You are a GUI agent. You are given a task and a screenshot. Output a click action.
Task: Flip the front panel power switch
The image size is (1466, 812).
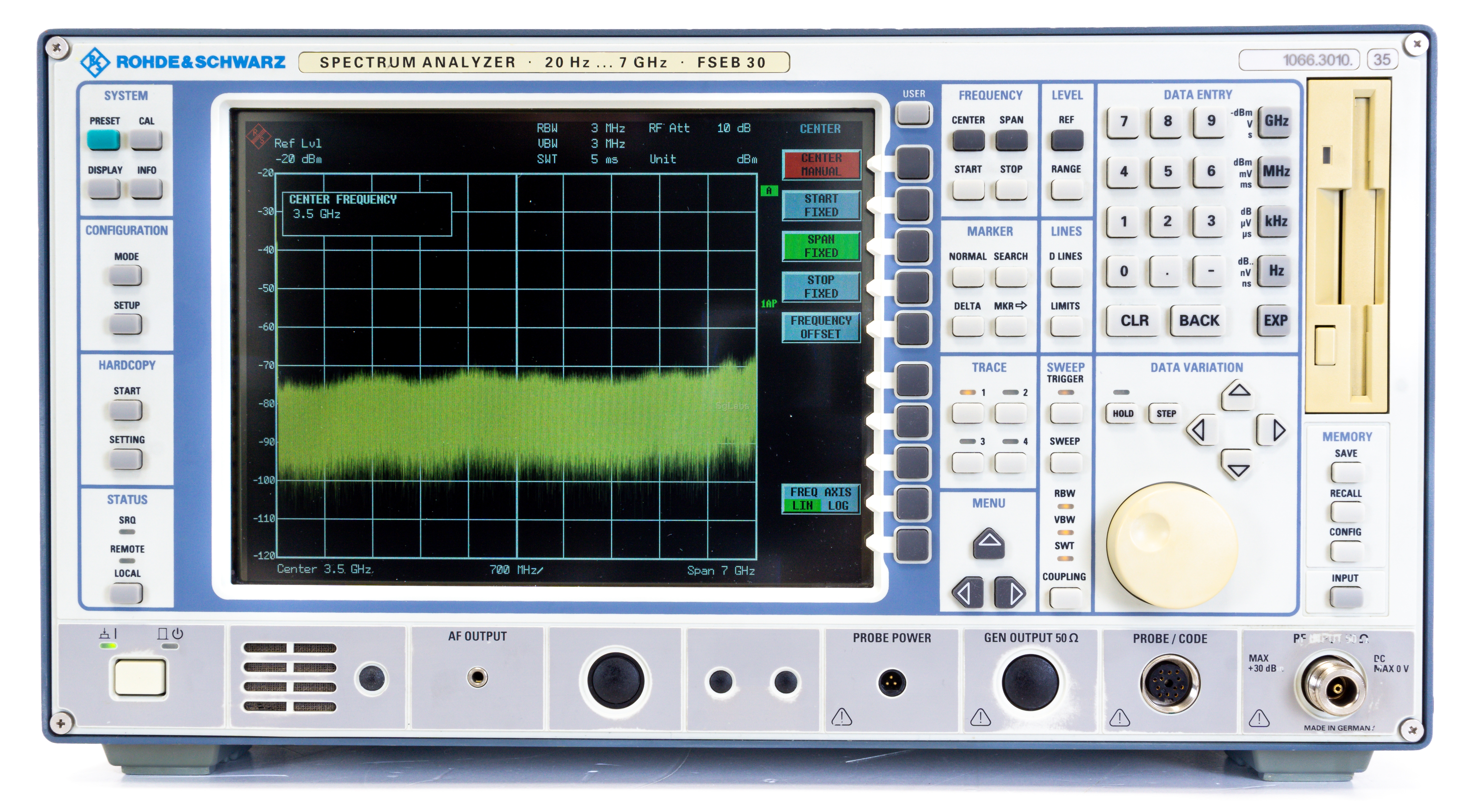pos(140,677)
